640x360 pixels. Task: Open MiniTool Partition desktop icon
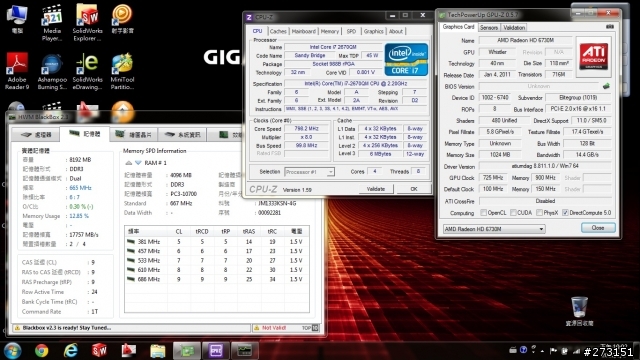[122, 71]
